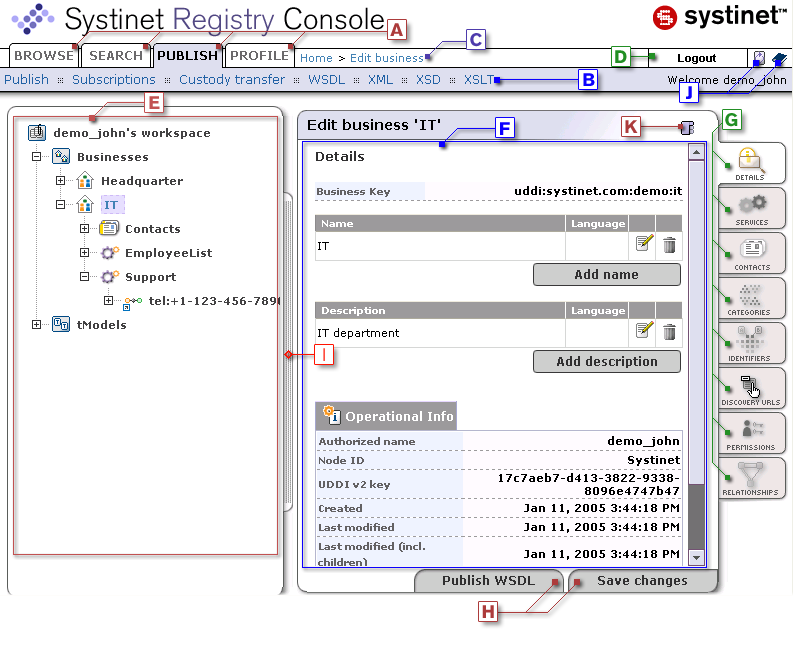The width and height of the screenshot is (793, 650).
Task: Expand the EmployeeList tree node
Action: (x=84, y=252)
